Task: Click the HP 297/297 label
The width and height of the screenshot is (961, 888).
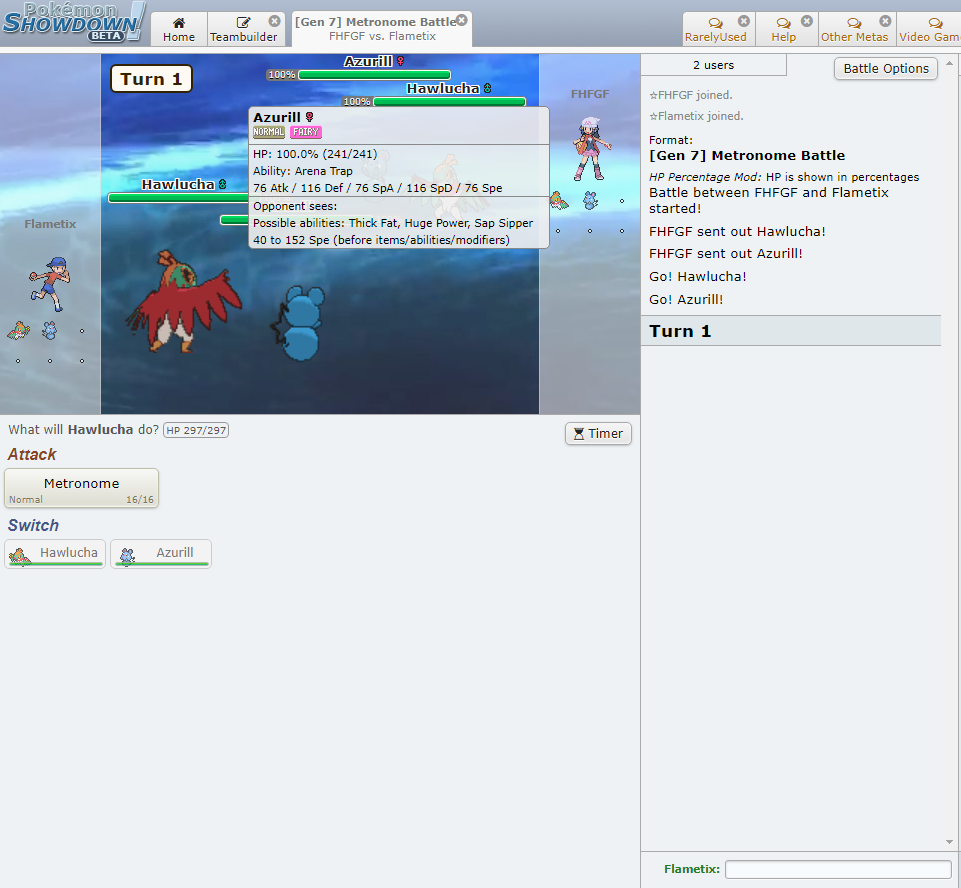Action: 196,430
